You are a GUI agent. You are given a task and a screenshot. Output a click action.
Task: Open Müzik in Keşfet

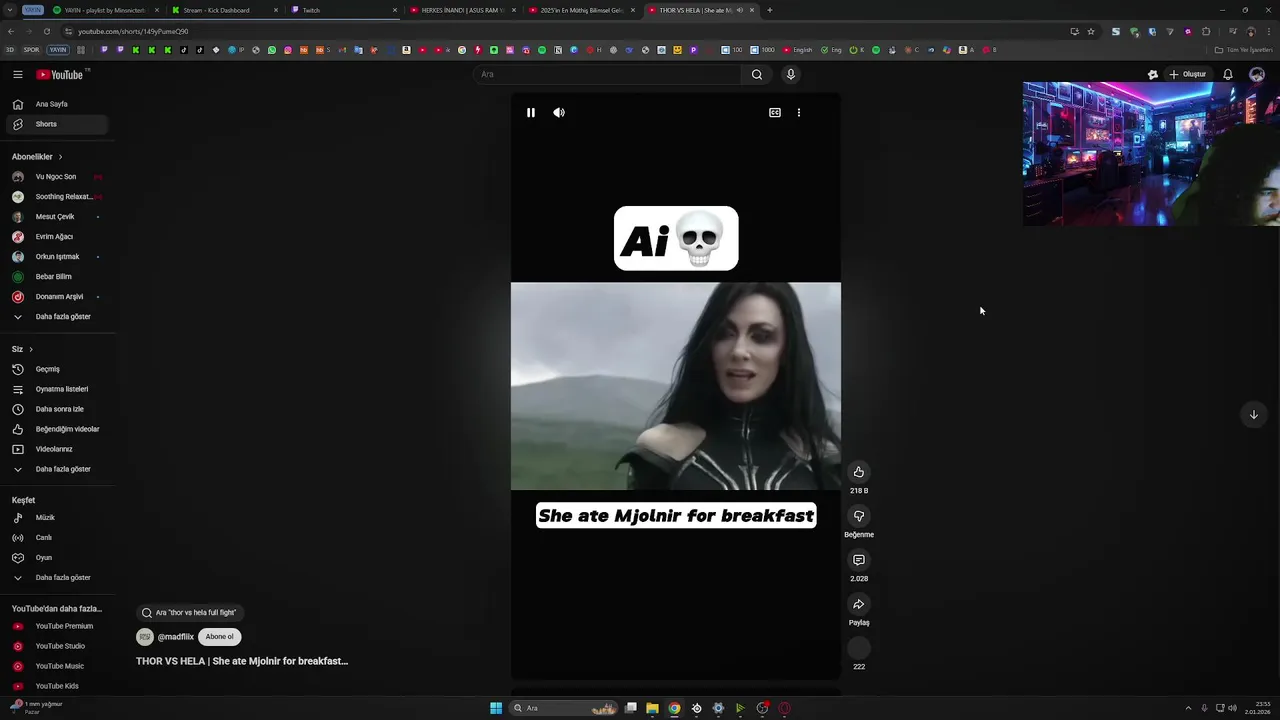pos(57,518)
